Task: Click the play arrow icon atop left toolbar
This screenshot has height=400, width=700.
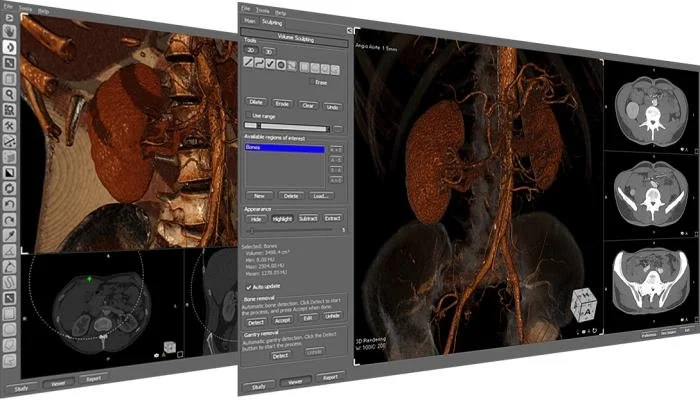Action: click(x=9, y=17)
